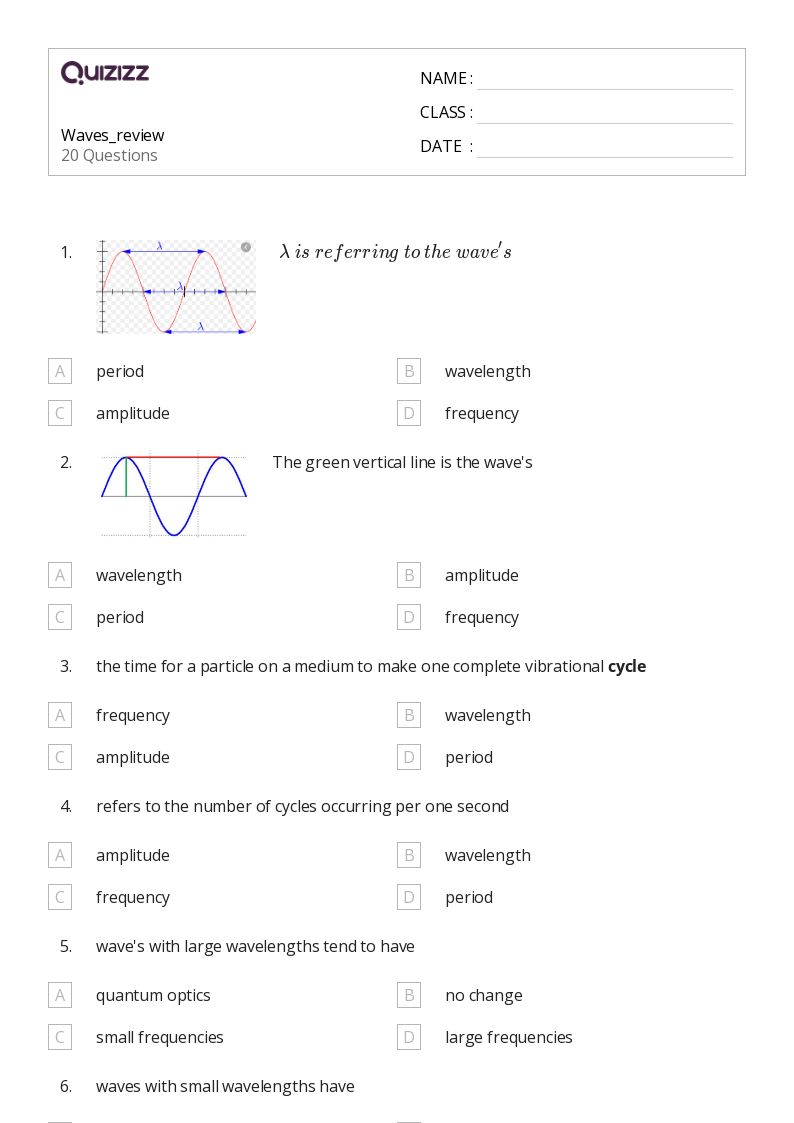Select option A wavelength in question 2

(60, 575)
